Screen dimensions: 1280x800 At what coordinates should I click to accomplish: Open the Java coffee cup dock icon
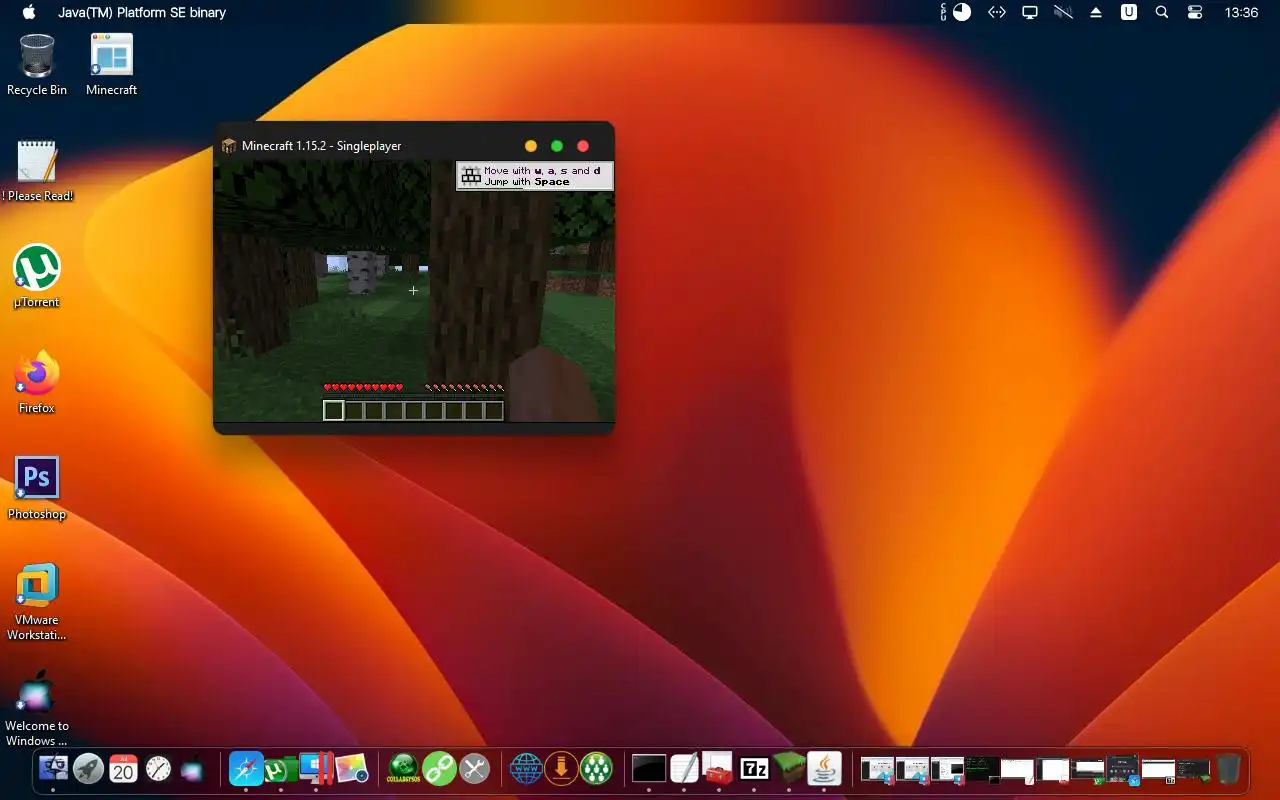825,768
